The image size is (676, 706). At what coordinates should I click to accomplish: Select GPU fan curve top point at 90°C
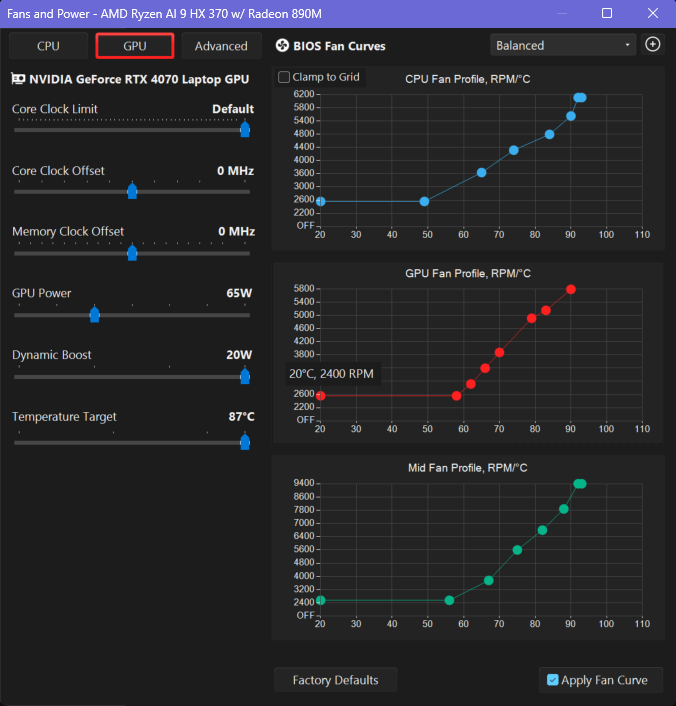point(571,289)
